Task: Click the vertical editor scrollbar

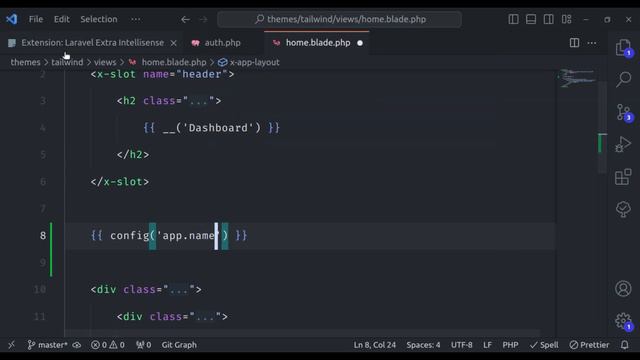Action: pos(602,127)
